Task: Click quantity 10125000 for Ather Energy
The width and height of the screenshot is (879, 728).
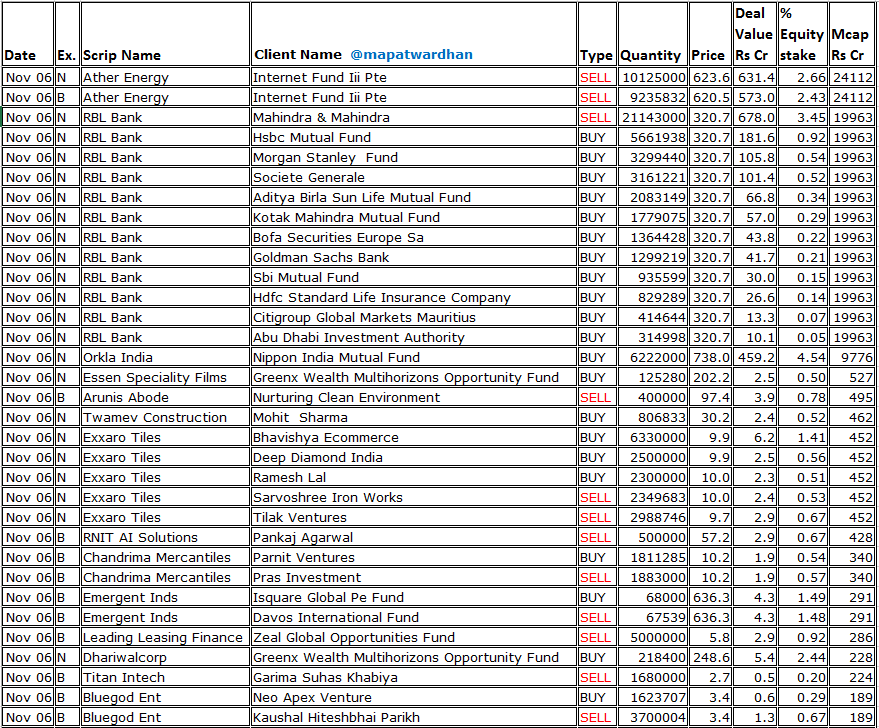Action: pyautogui.click(x=653, y=77)
